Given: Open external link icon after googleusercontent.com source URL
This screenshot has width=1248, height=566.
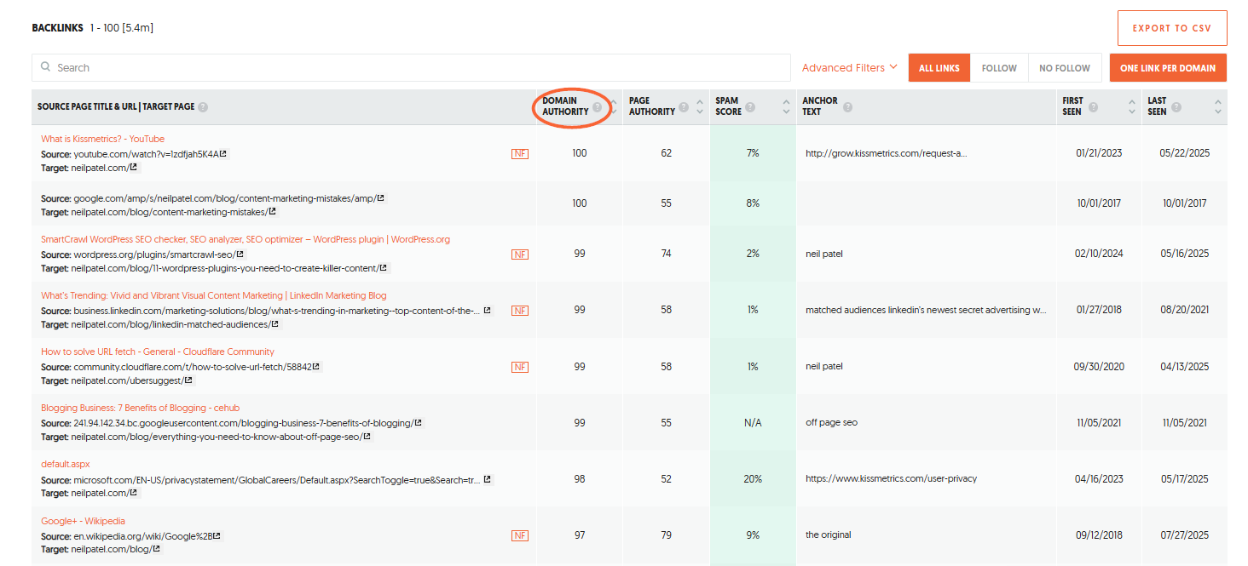Looking at the screenshot, I should (418, 423).
